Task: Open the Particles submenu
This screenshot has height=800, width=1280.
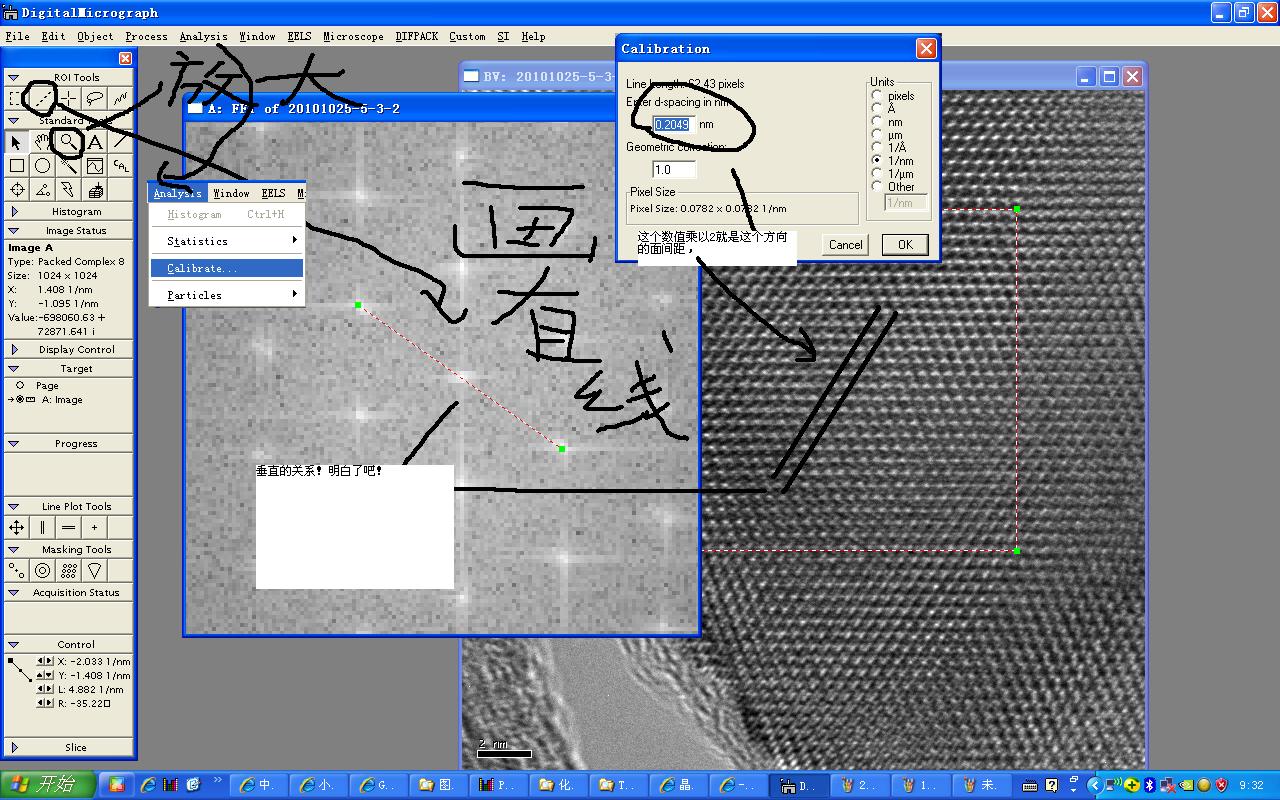Action: click(x=227, y=295)
